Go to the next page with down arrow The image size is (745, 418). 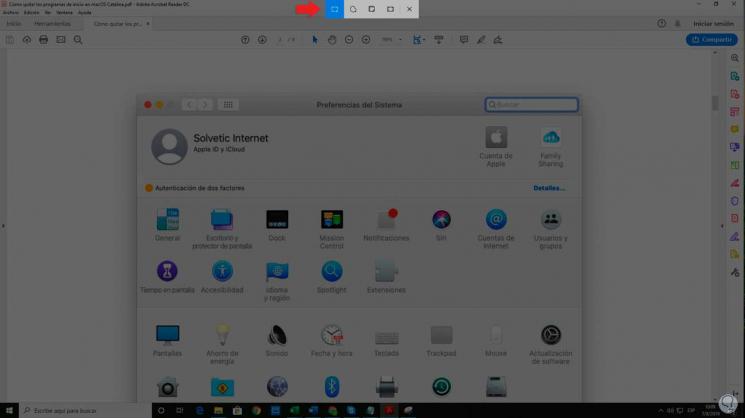point(262,40)
